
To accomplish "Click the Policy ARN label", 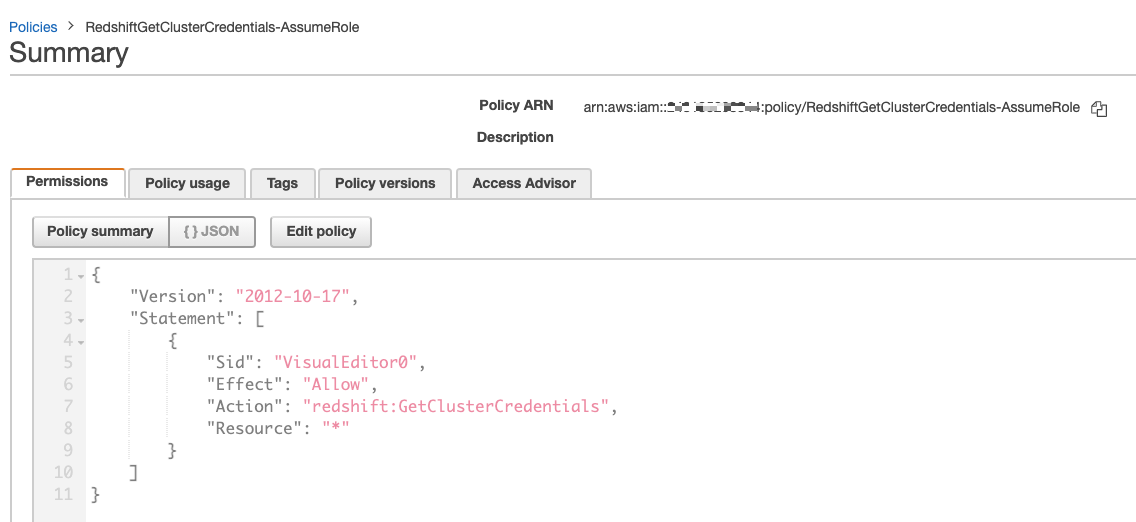I will click(516, 106).
